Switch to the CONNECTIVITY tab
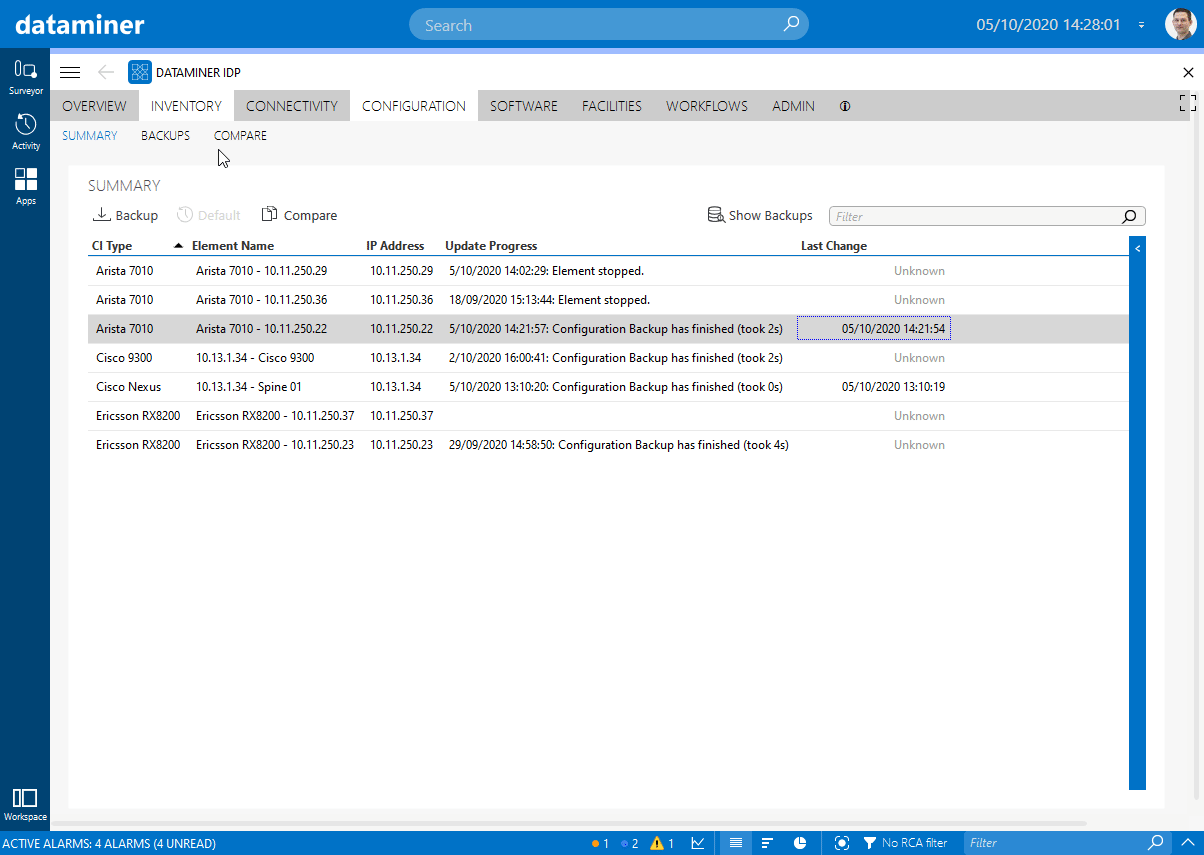Image resolution: width=1204 pixels, height=855 pixels. pyautogui.click(x=292, y=106)
